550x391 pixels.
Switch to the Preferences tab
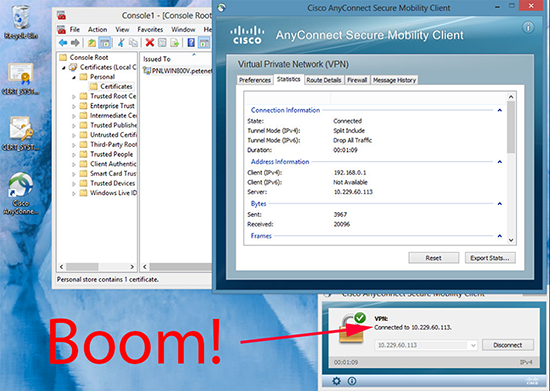tap(255, 80)
